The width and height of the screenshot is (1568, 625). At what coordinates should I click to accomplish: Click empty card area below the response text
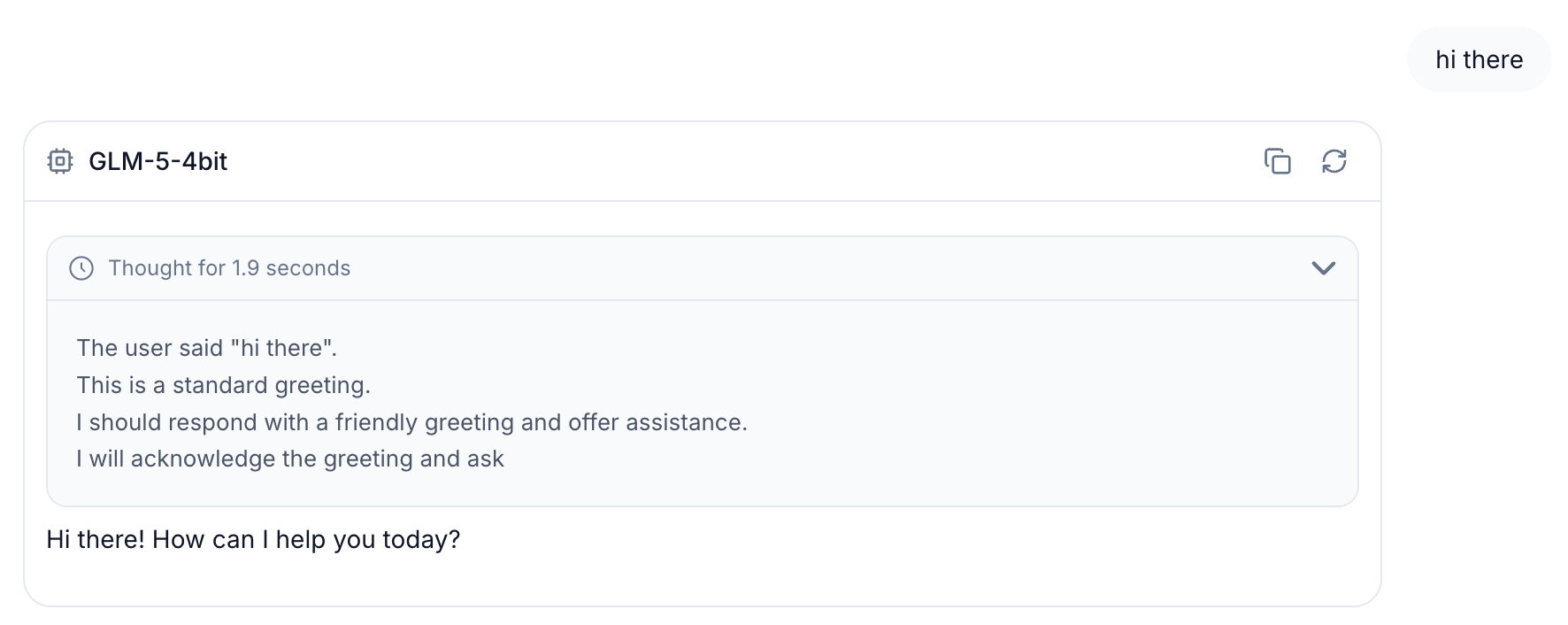tap(703, 580)
